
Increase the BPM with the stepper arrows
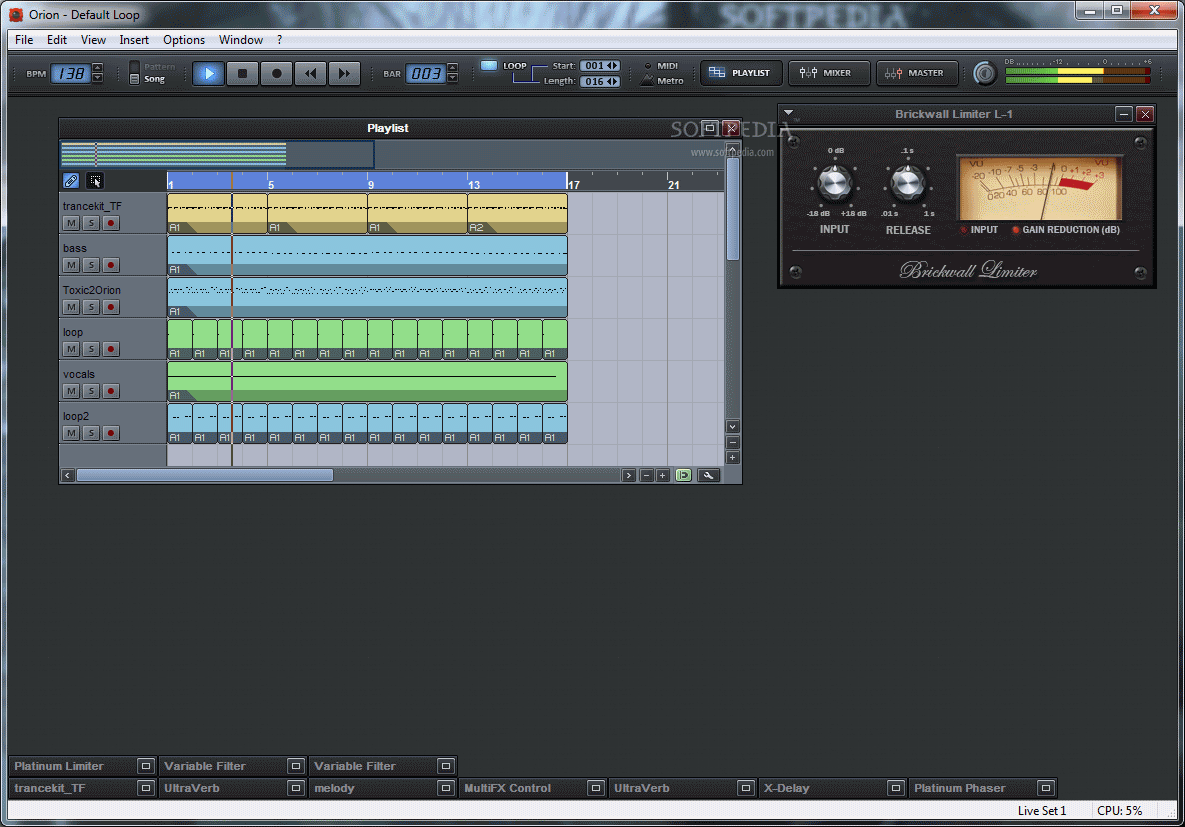[97, 69]
